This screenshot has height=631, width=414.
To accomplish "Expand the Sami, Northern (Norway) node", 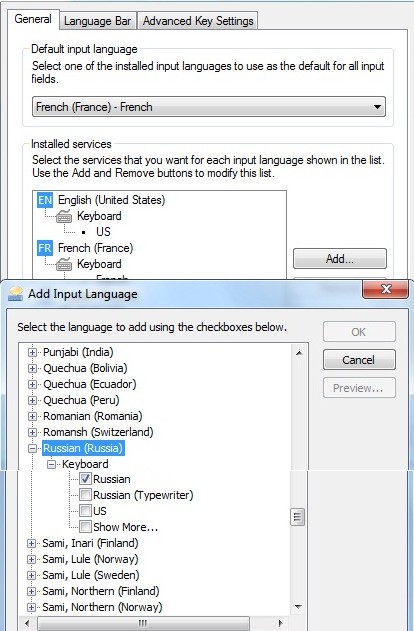I will click(x=31, y=607).
